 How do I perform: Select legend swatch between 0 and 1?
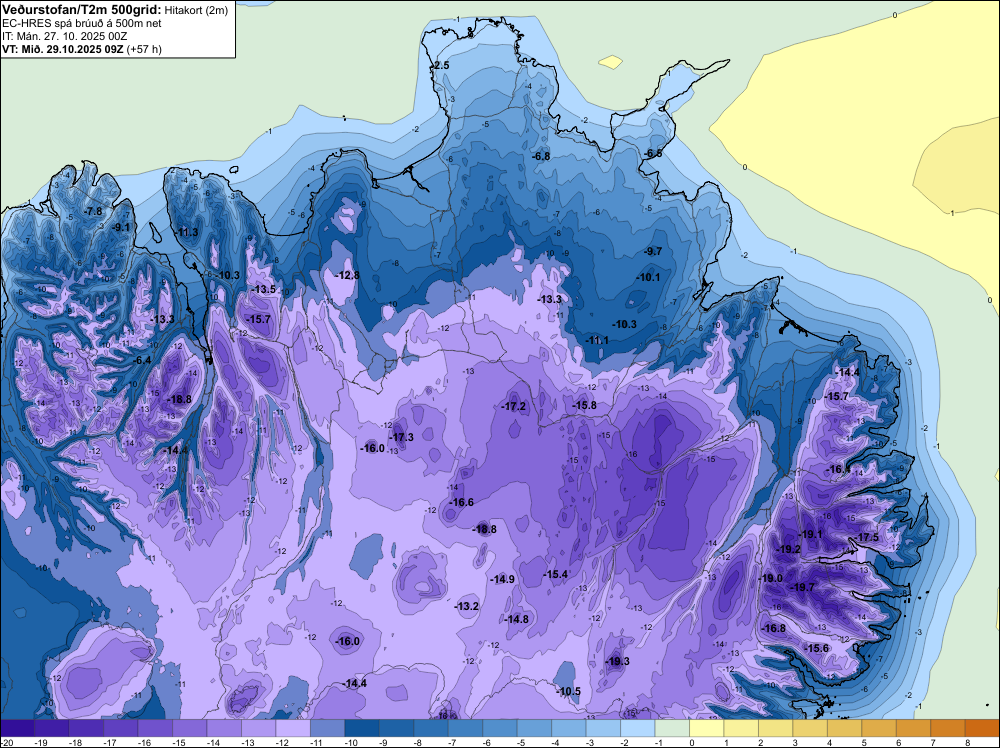(707, 728)
